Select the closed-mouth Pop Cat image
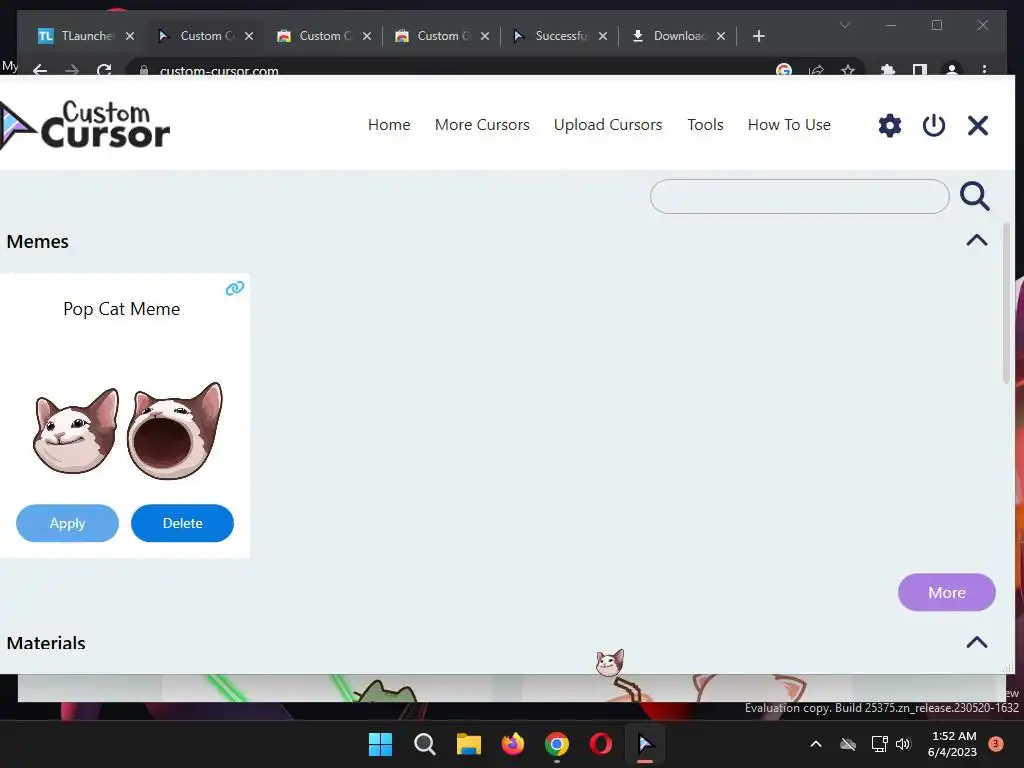1024x768 pixels. pos(76,430)
